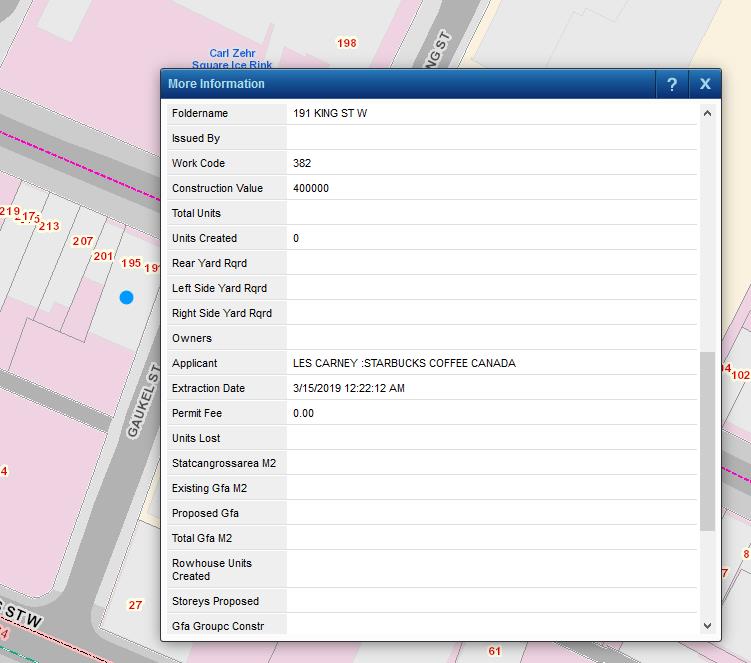
Task: Select address number 201 on the map
Action: (x=103, y=256)
